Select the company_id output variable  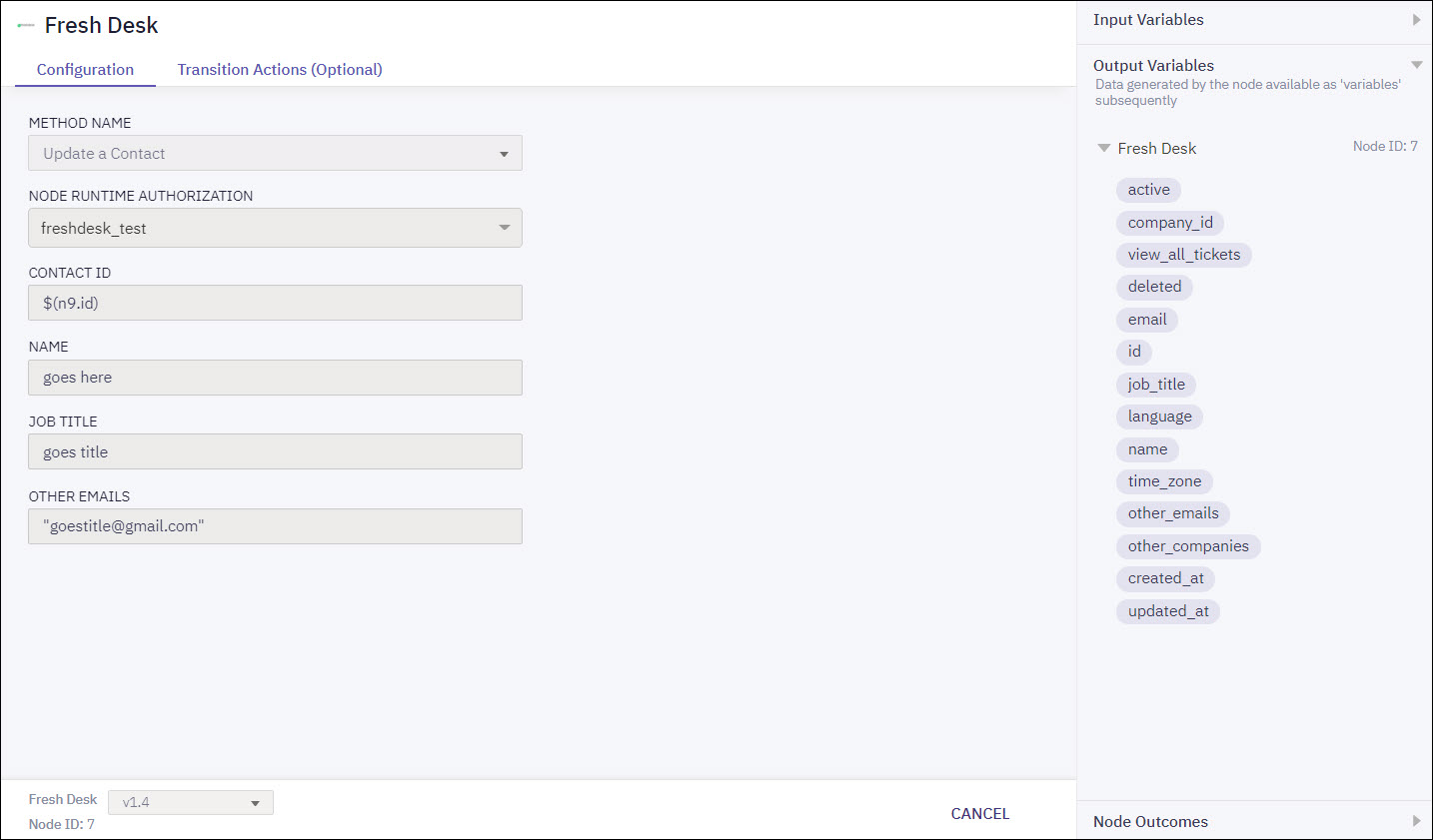[1170, 222]
